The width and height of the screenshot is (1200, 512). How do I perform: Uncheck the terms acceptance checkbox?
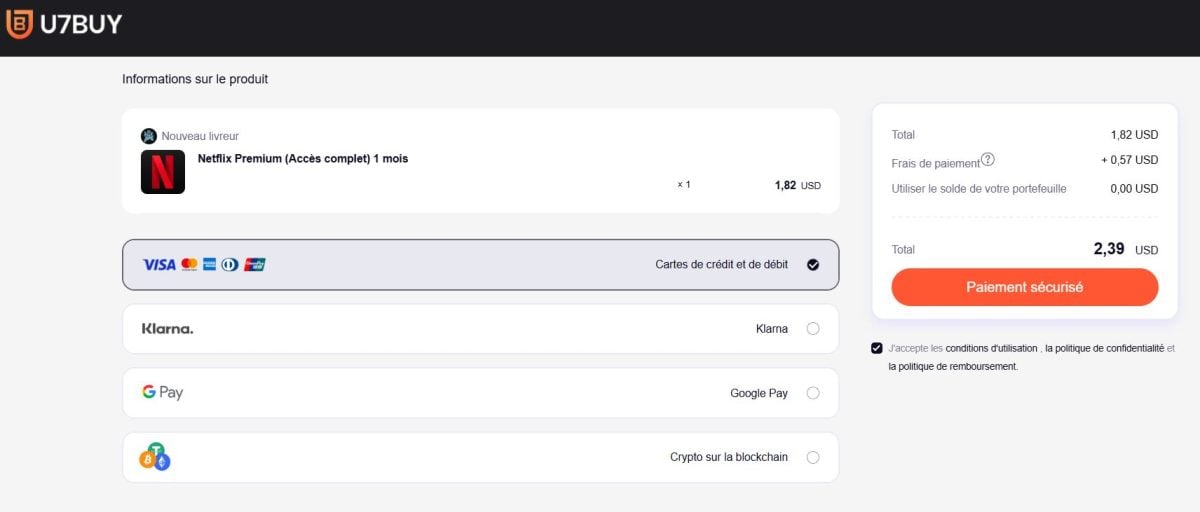tap(877, 348)
